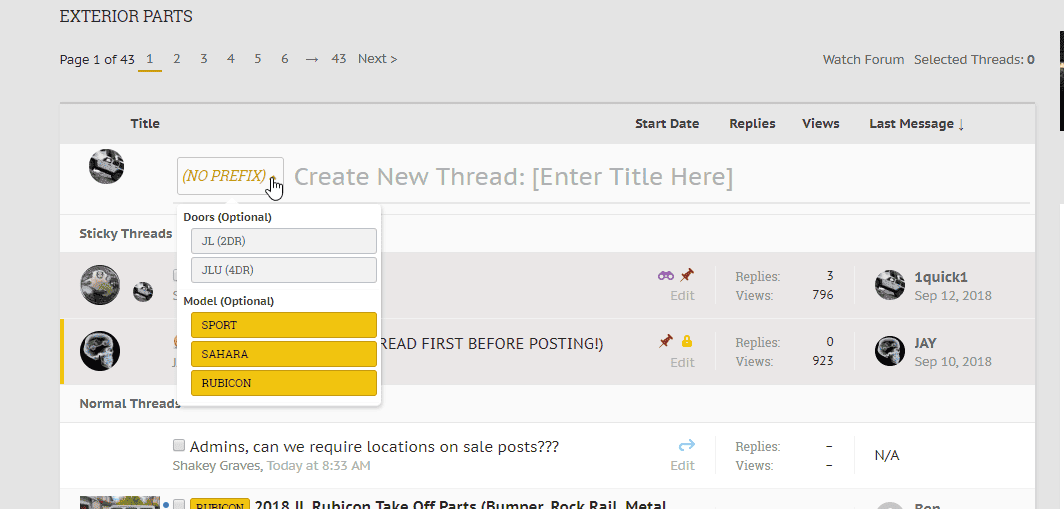Click 1quick1's last message avatar
This screenshot has width=1064, height=509.
890,285
